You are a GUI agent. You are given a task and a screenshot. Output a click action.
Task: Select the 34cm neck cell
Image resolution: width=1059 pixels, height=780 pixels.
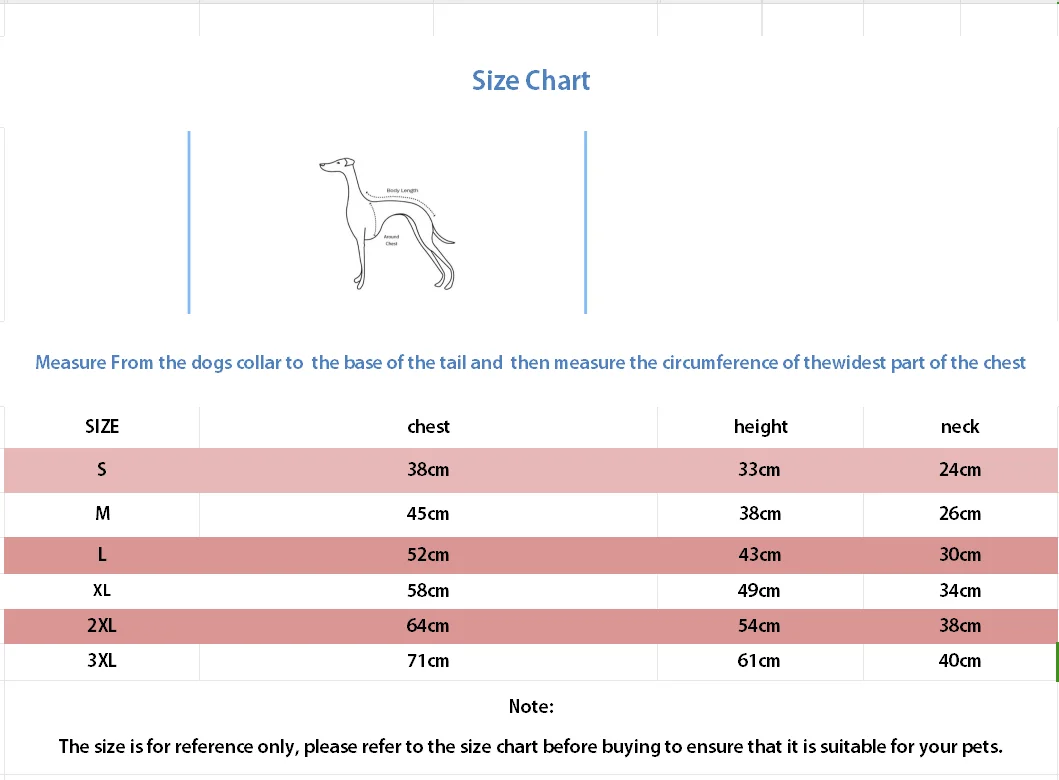click(x=960, y=591)
